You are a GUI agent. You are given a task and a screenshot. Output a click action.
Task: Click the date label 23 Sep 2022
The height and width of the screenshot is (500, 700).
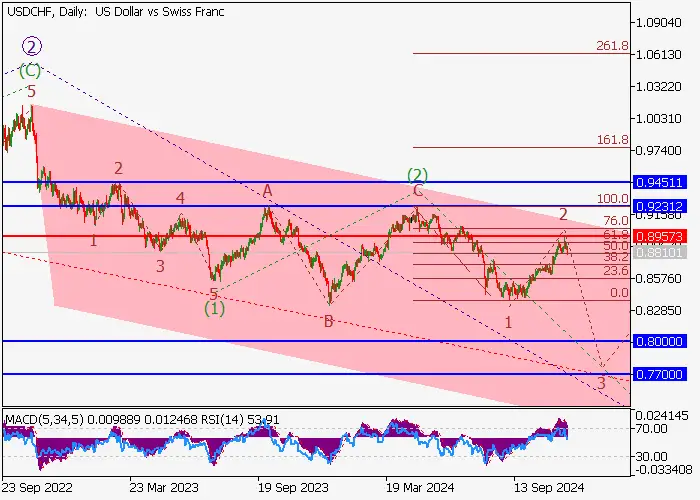pyautogui.click(x=37, y=487)
